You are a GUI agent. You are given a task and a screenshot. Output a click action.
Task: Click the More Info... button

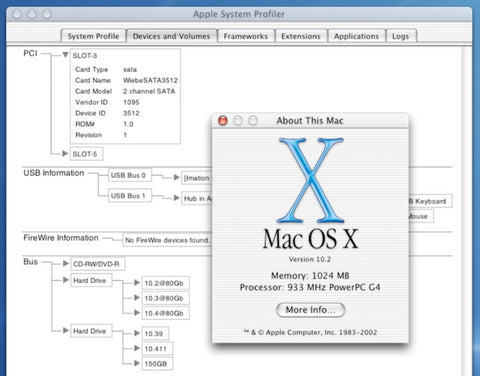[x=310, y=310]
